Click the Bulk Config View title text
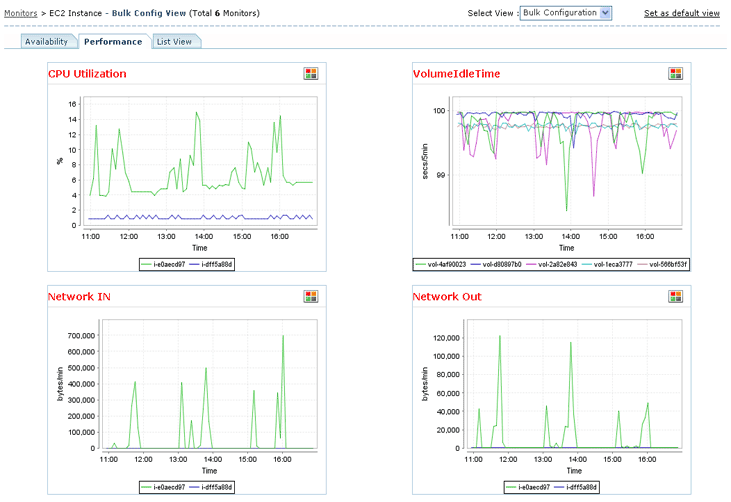Viewport: 731px width, 502px height. pyautogui.click(x=149, y=13)
